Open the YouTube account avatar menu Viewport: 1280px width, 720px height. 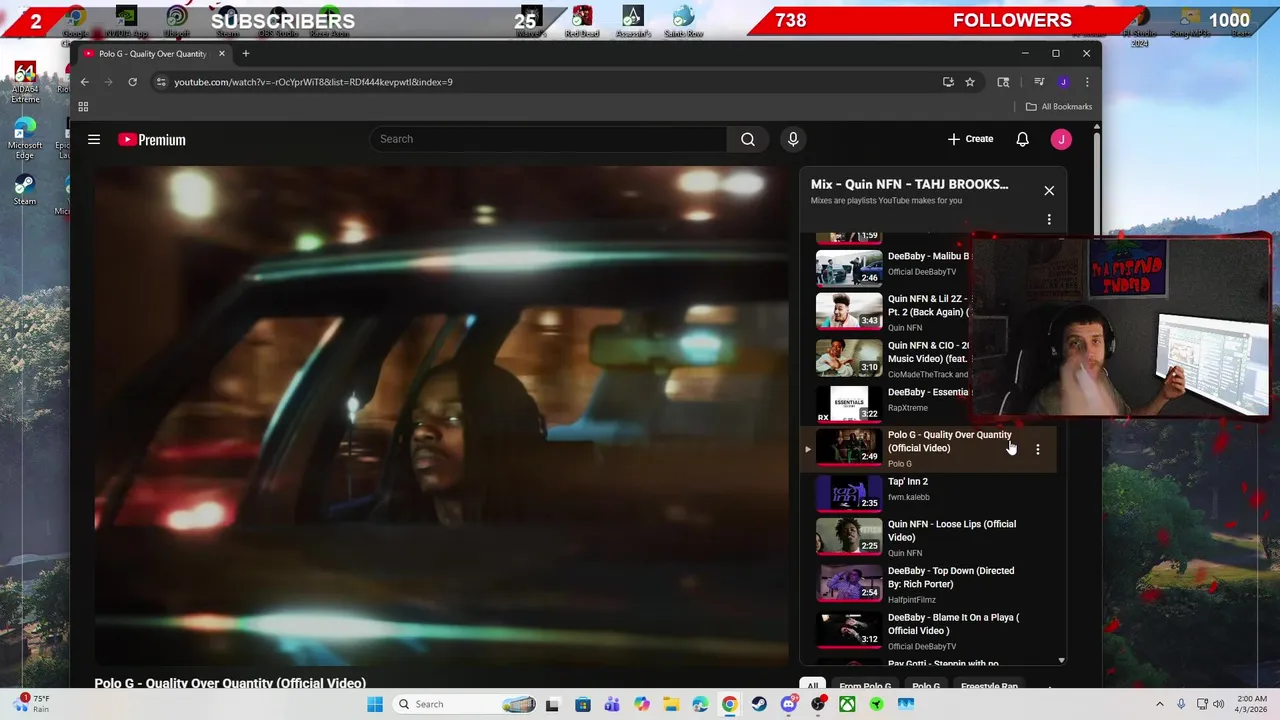1061,139
